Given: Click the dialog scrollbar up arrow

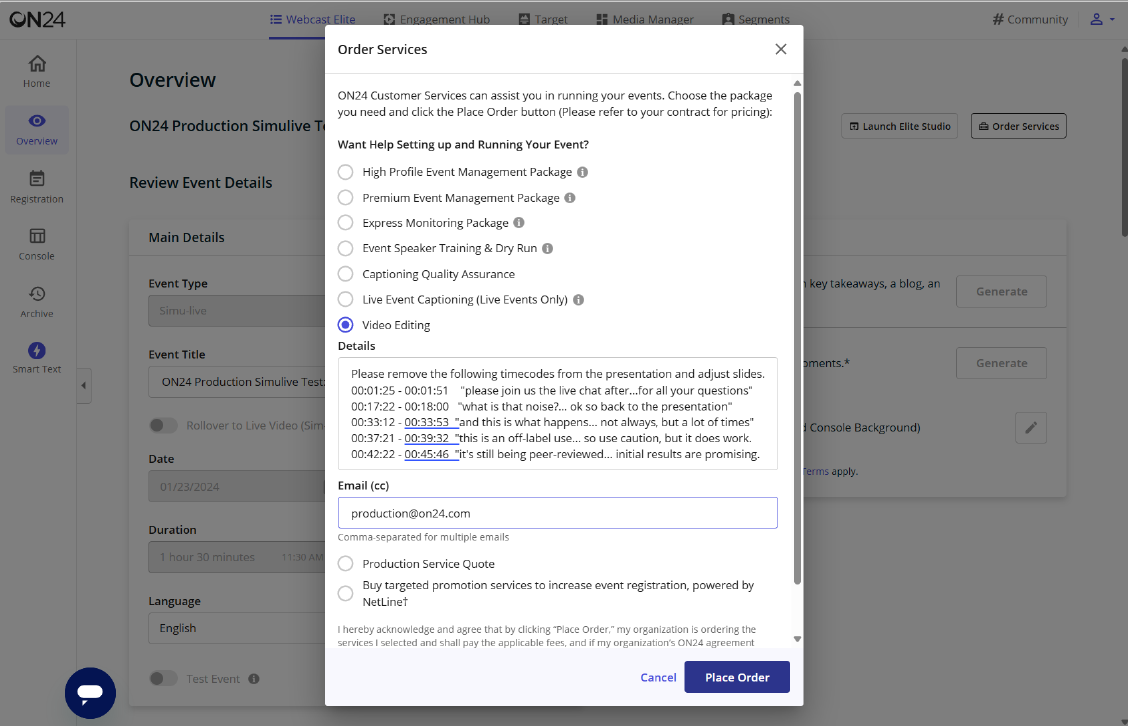Looking at the screenshot, I should coord(797,83).
